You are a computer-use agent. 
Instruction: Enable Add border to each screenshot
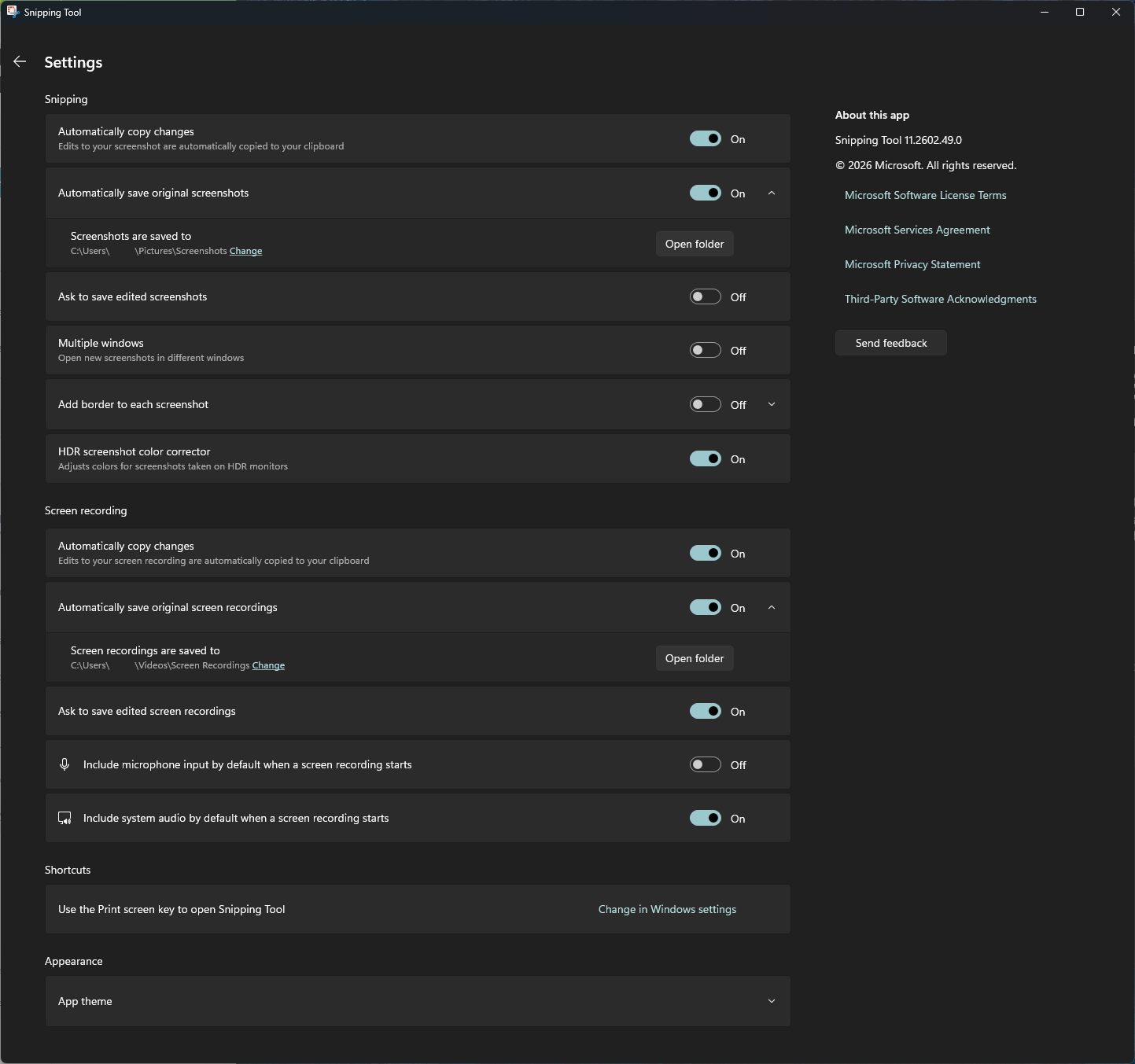(x=706, y=404)
